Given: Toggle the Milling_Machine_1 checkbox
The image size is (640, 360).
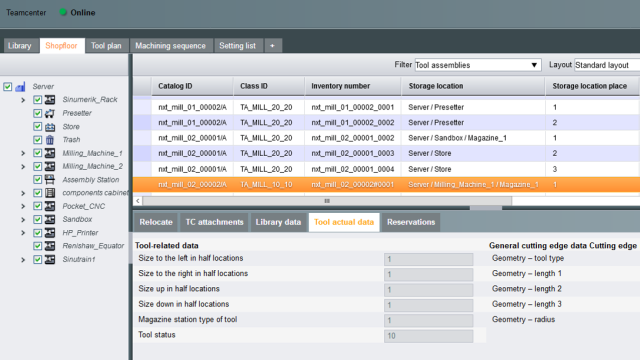Looking at the screenshot, I should click(x=38, y=153).
